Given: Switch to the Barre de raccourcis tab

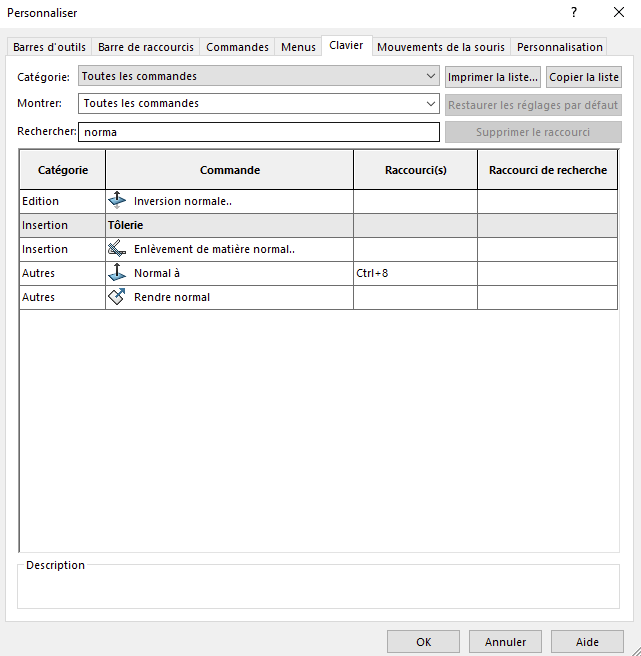Looking at the screenshot, I should click(146, 47).
